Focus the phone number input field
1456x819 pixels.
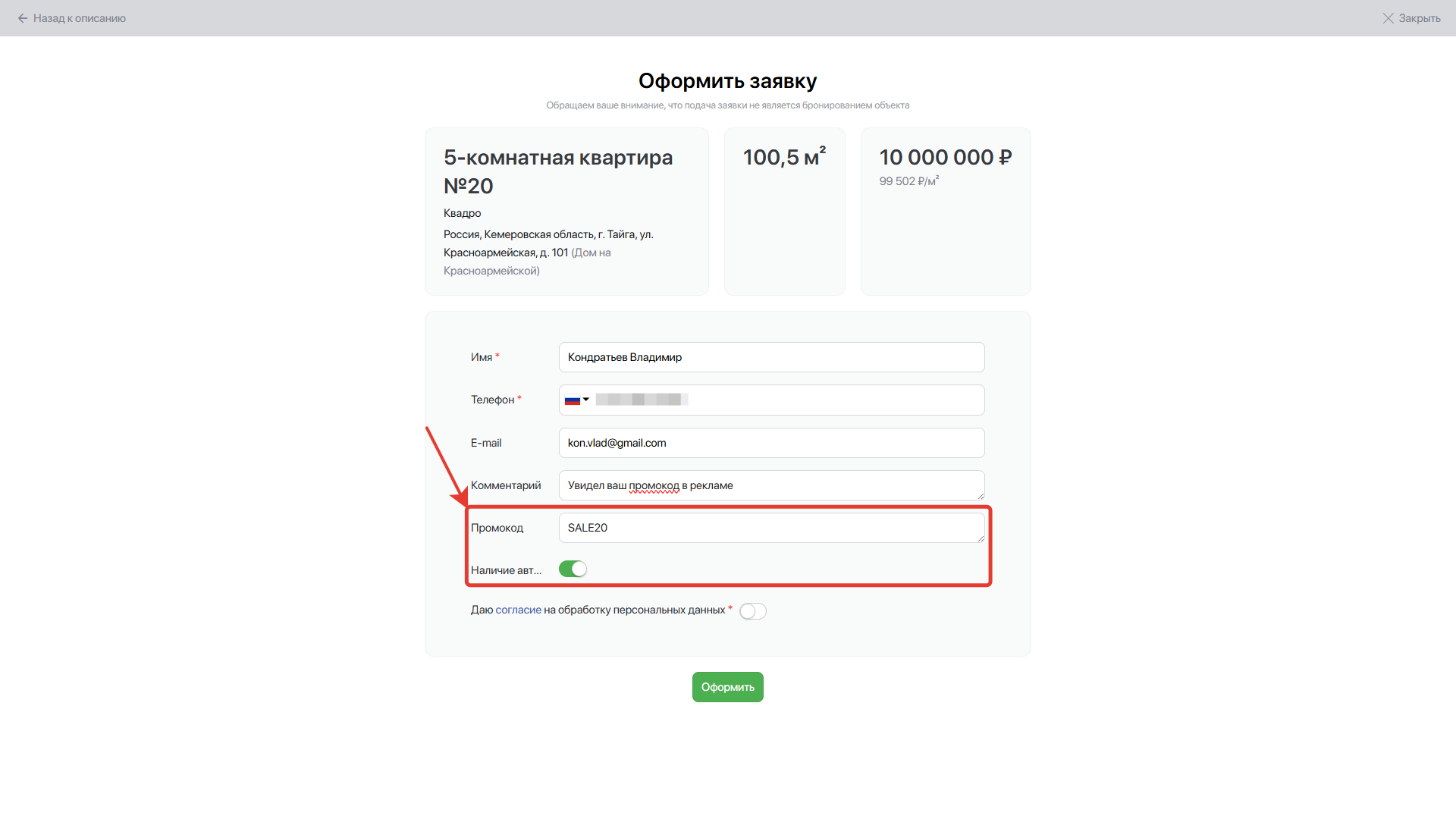[x=789, y=400]
